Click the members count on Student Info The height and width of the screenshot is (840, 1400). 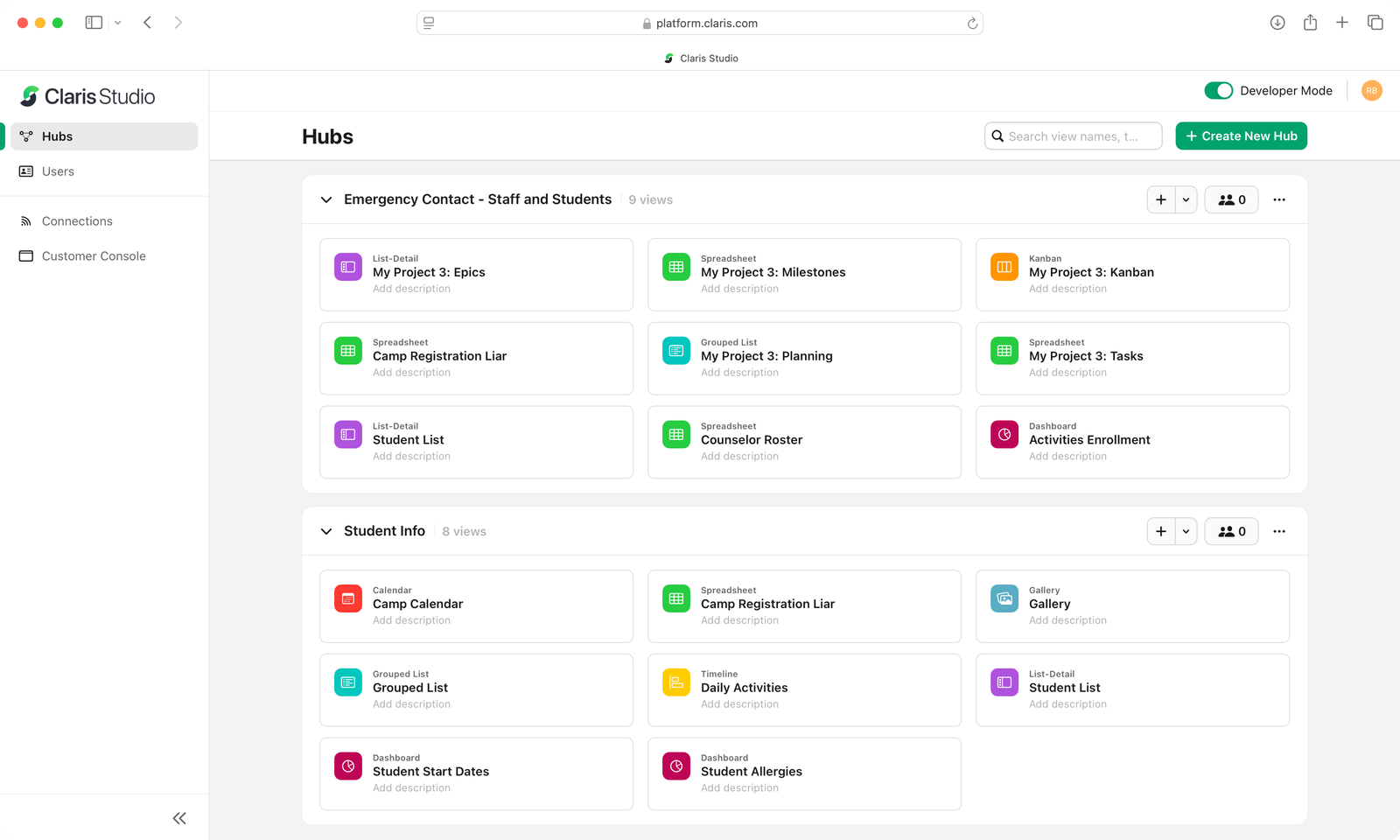(x=1231, y=531)
